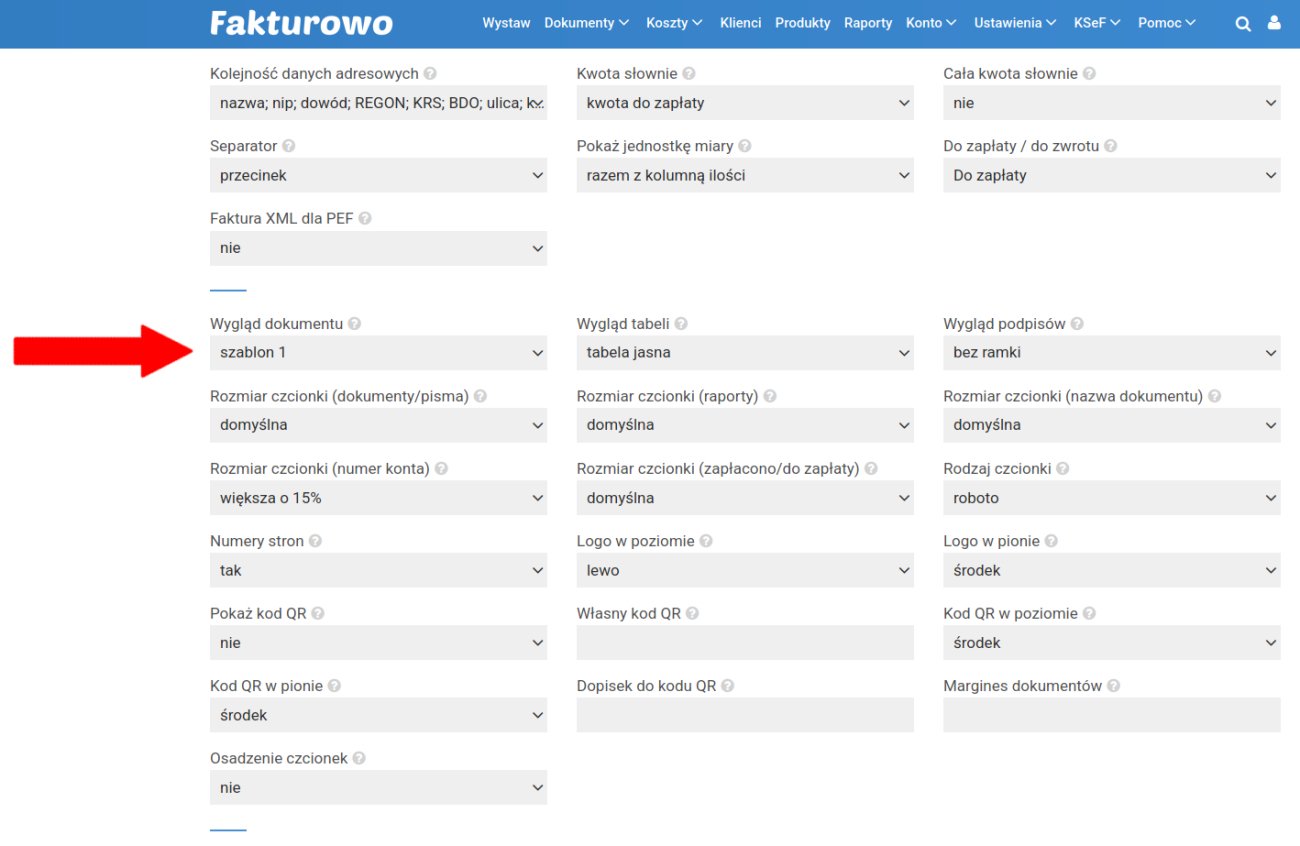Click the Własny kod QR input field
Screen dimensions: 1300x846
click(x=745, y=643)
